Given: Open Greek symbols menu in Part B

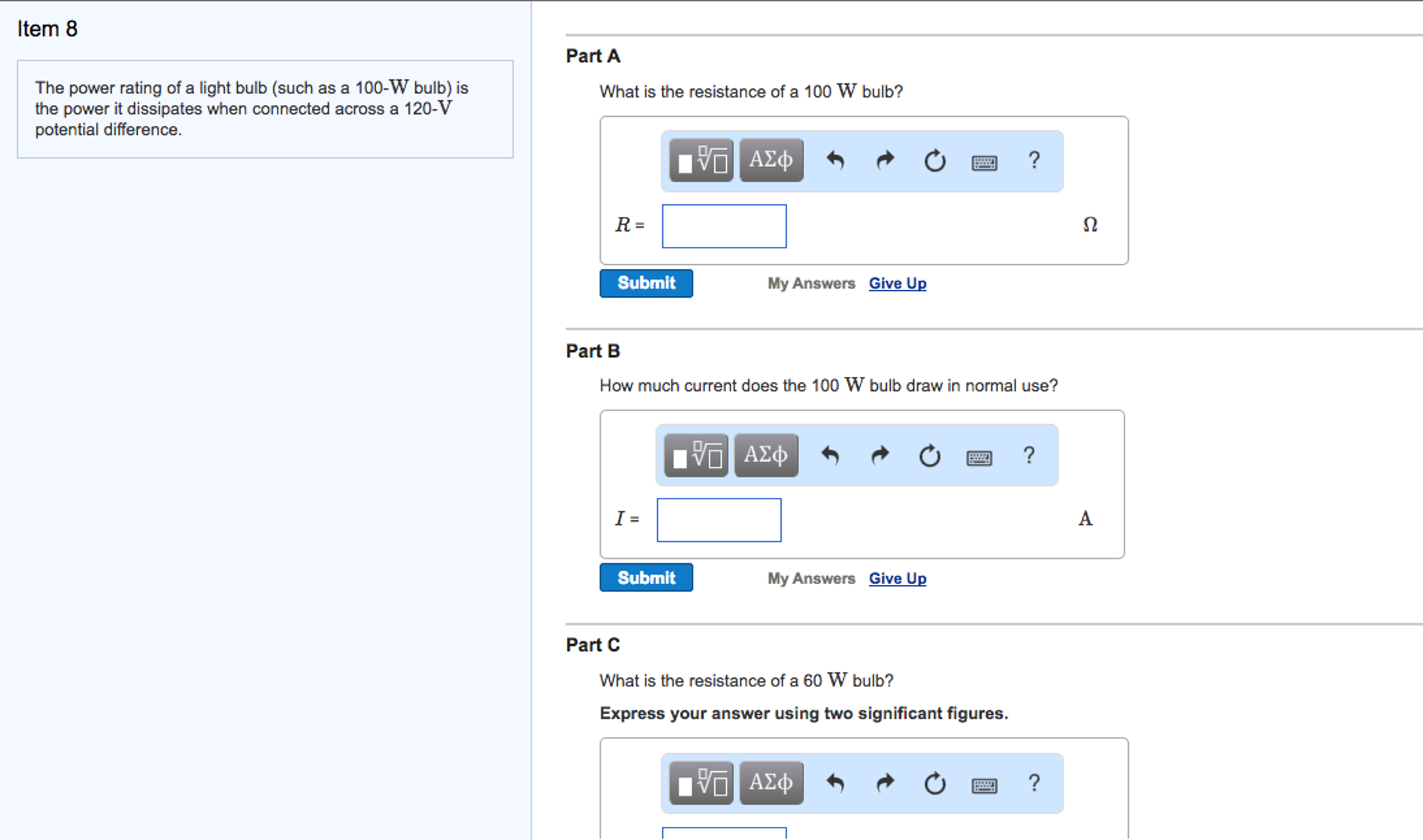Looking at the screenshot, I should point(766,455).
